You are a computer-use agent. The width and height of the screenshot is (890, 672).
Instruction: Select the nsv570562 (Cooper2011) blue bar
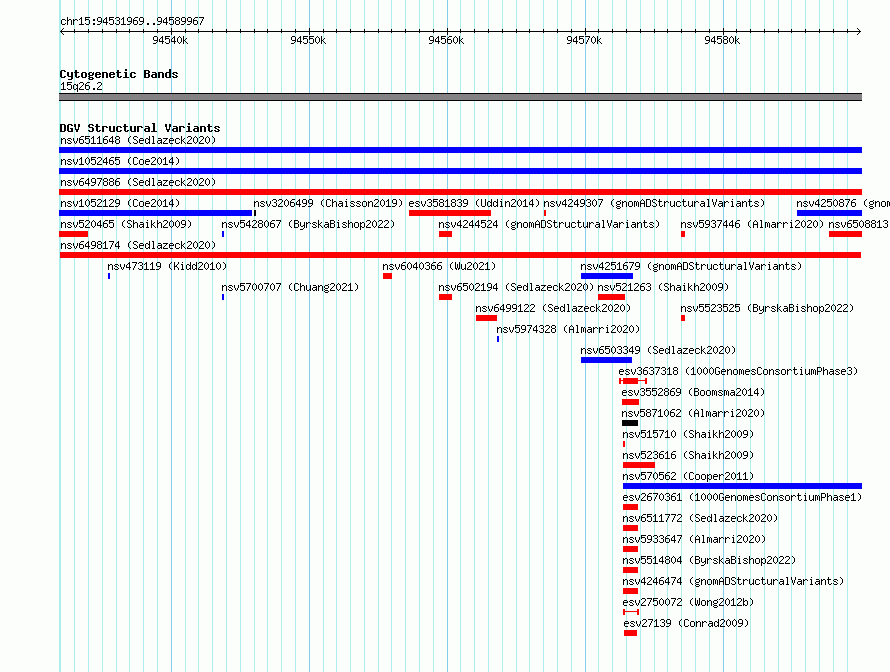pos(742,486)
